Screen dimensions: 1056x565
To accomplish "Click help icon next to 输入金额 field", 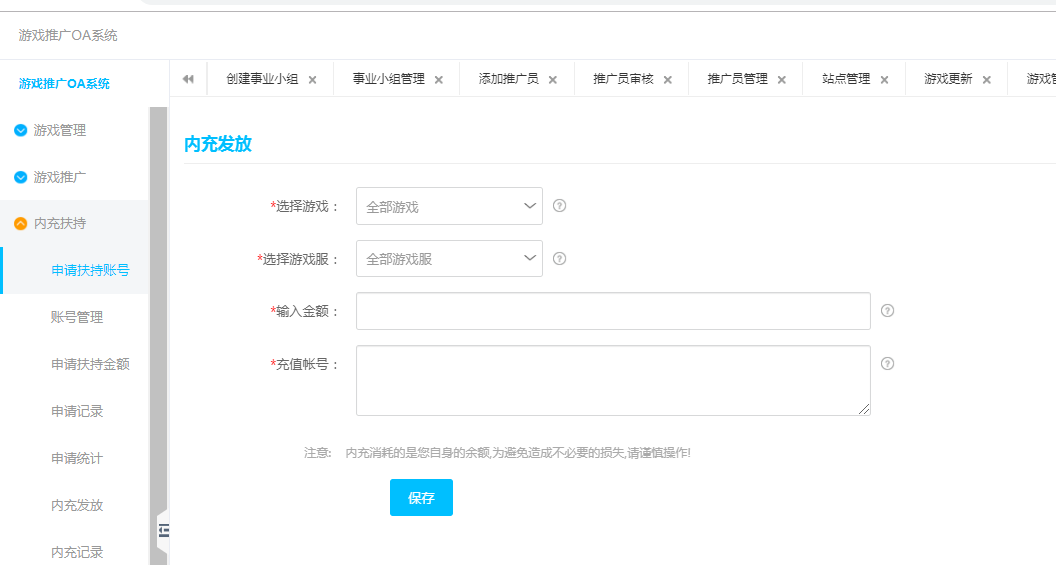I will click(x=887, y=311).
